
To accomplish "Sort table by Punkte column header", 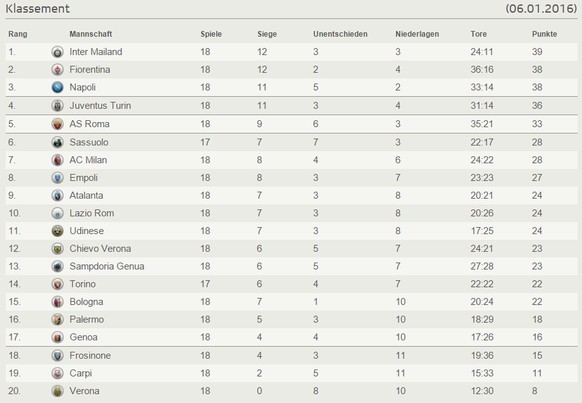I will coord(545,34).
